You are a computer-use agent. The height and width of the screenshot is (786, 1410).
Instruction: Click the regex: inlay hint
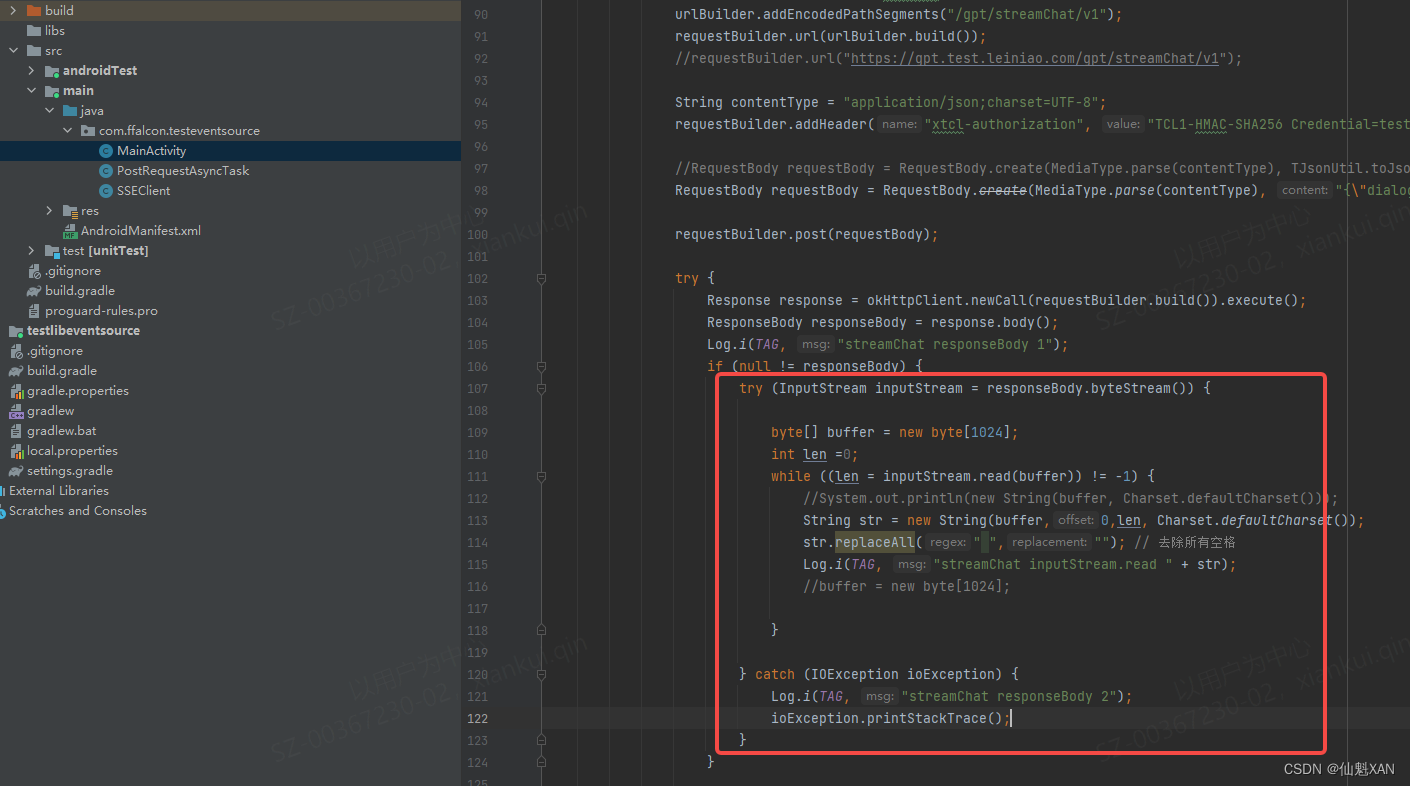pos(948,543)
